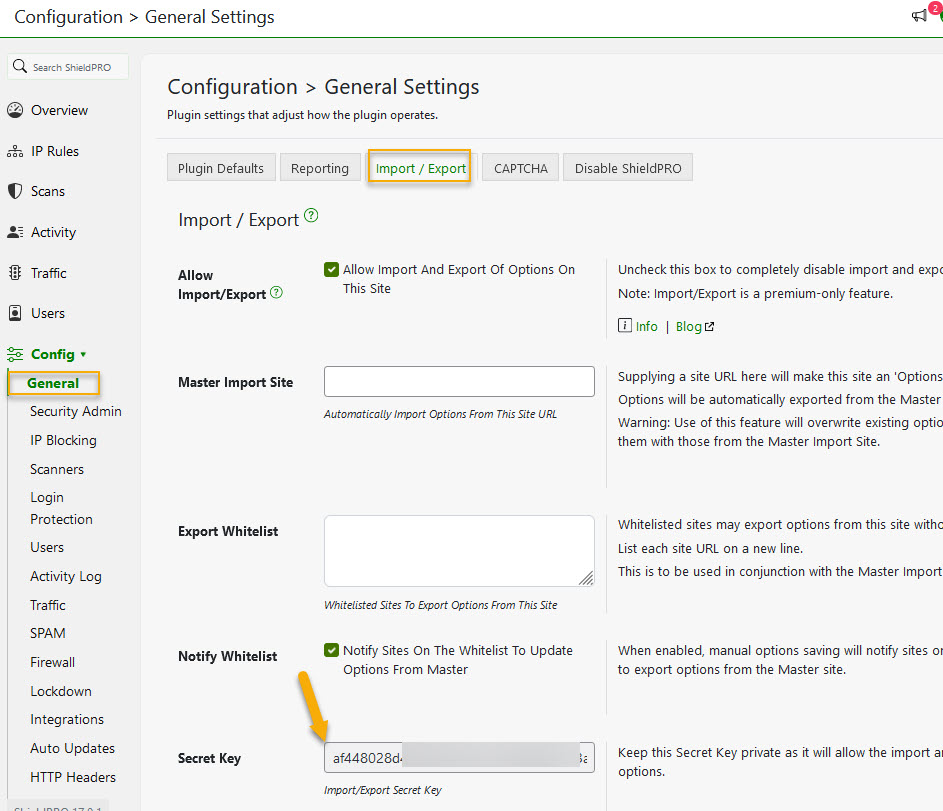Screen dimensions: 943x811
Task: Open Overview in the sidebar
Action: pos(59,110)
